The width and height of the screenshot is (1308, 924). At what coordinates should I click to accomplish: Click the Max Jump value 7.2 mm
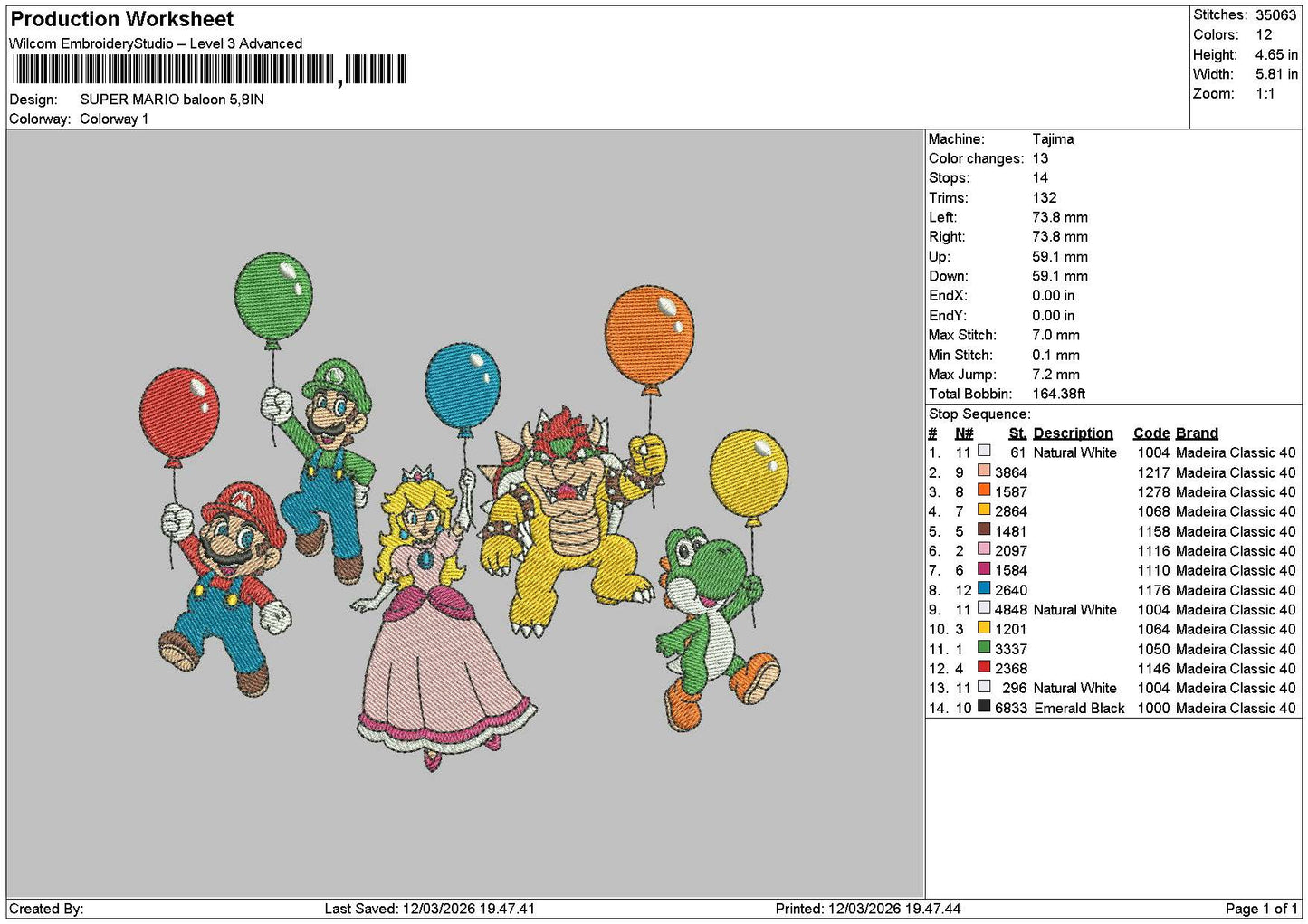click(1055, 374)
